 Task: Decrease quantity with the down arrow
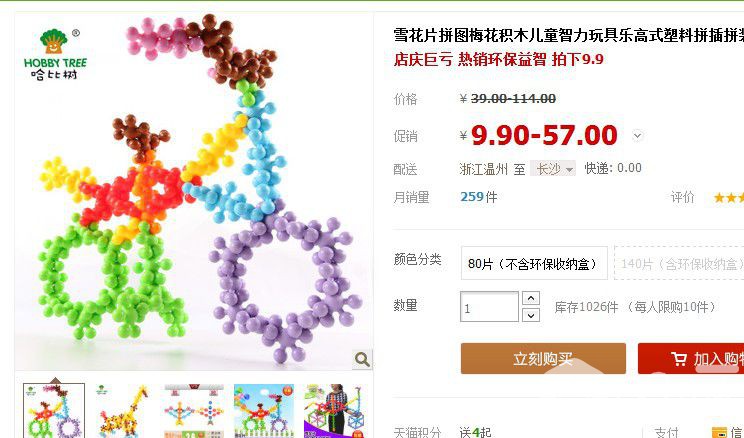click(x=531, y=315)
